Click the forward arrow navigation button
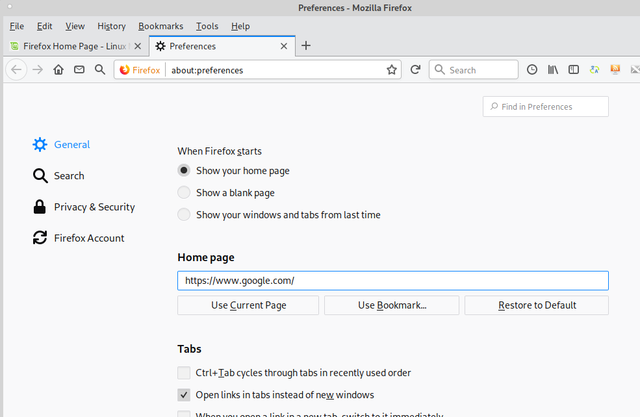Viewport: 640px width, 417px height. coord(38,70)
